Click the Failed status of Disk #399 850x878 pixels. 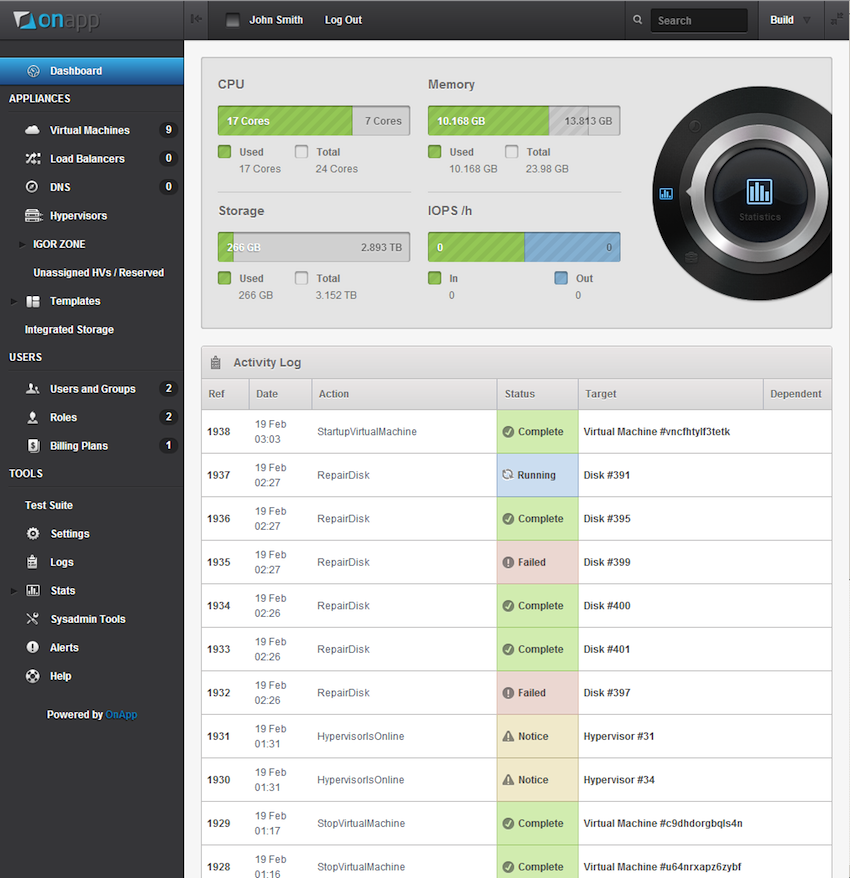point(537,562)
